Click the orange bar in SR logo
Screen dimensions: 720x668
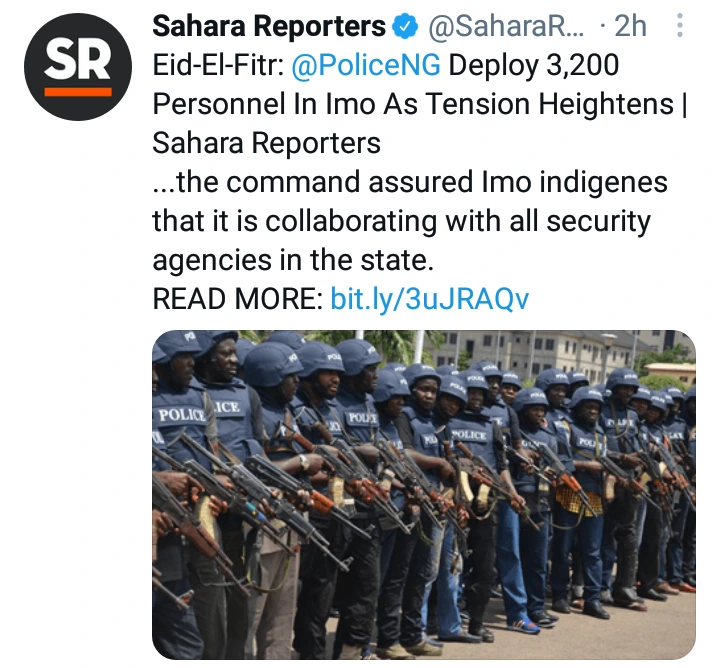(x=78, y=92)
